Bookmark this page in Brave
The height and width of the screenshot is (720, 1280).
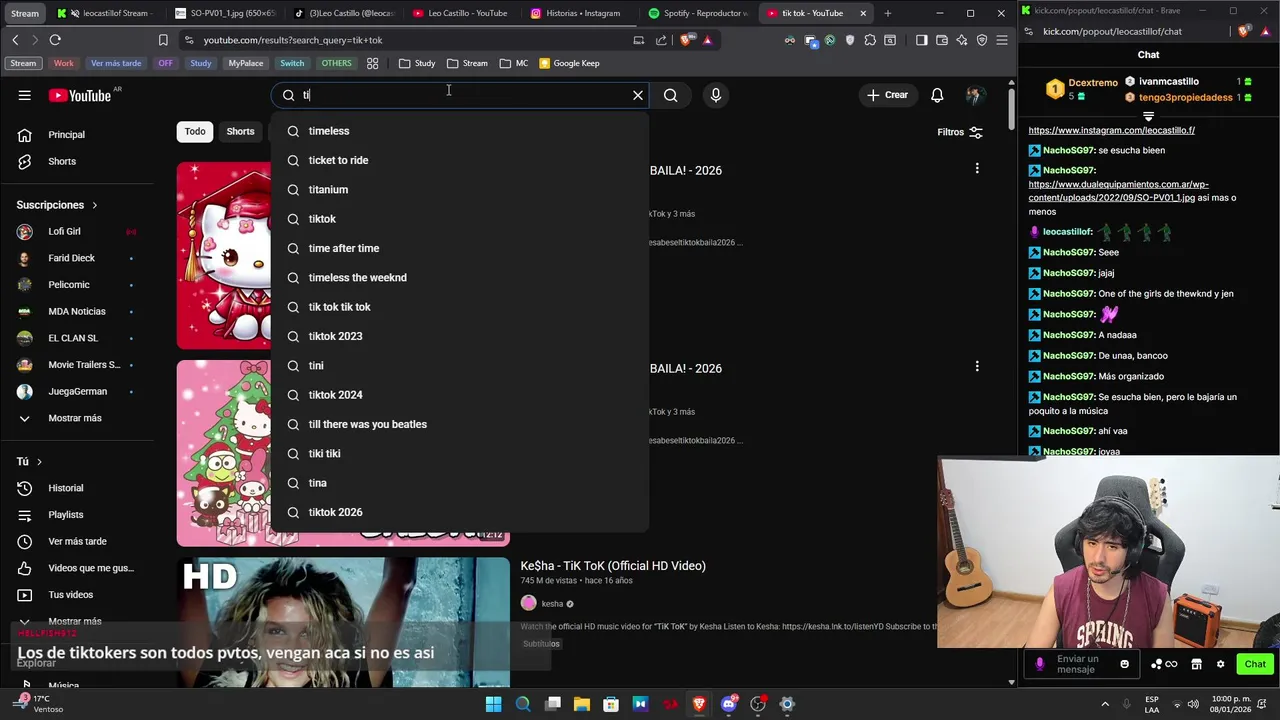pyautogui.click(x=163, y=40)
